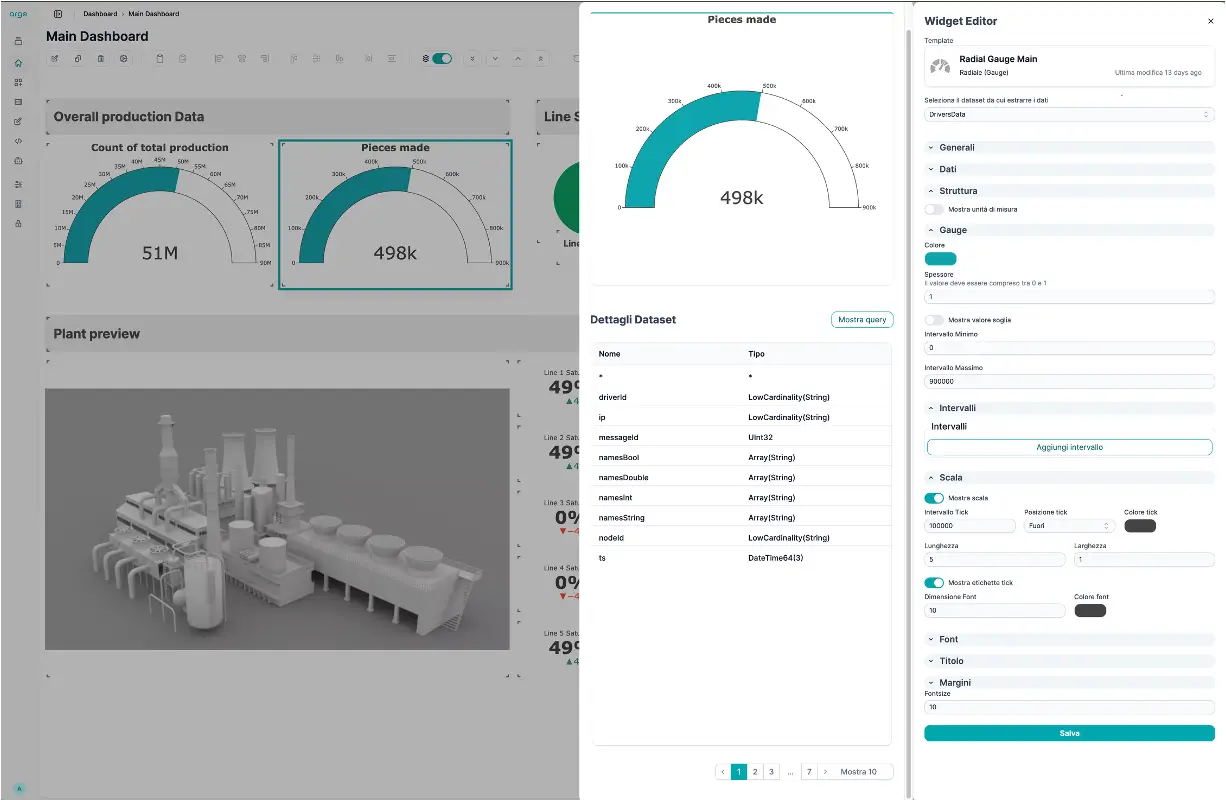This screenshot has height=800, width=1226.
Task: Click the home icon in left sidebar
Action: [x=18, y=63]
